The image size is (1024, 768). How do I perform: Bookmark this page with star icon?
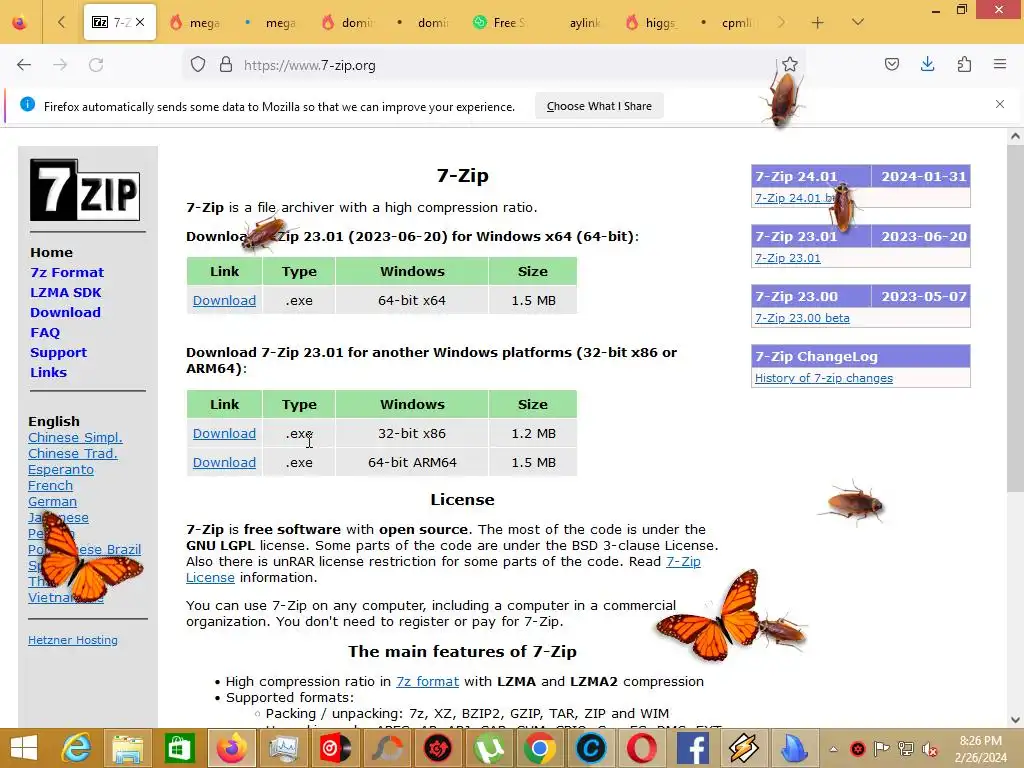tap(790, 65)
